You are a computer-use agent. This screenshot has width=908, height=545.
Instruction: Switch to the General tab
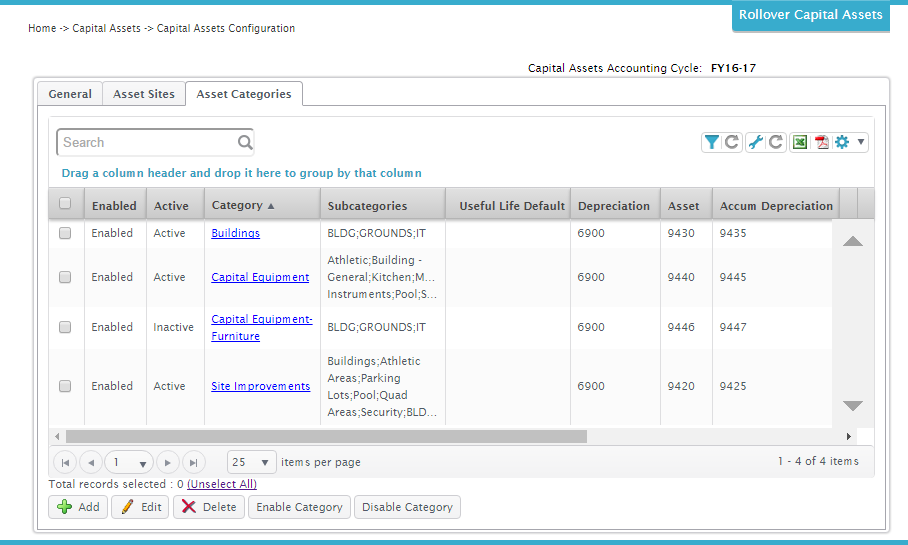pyautogui.click(x=70, y=94)
